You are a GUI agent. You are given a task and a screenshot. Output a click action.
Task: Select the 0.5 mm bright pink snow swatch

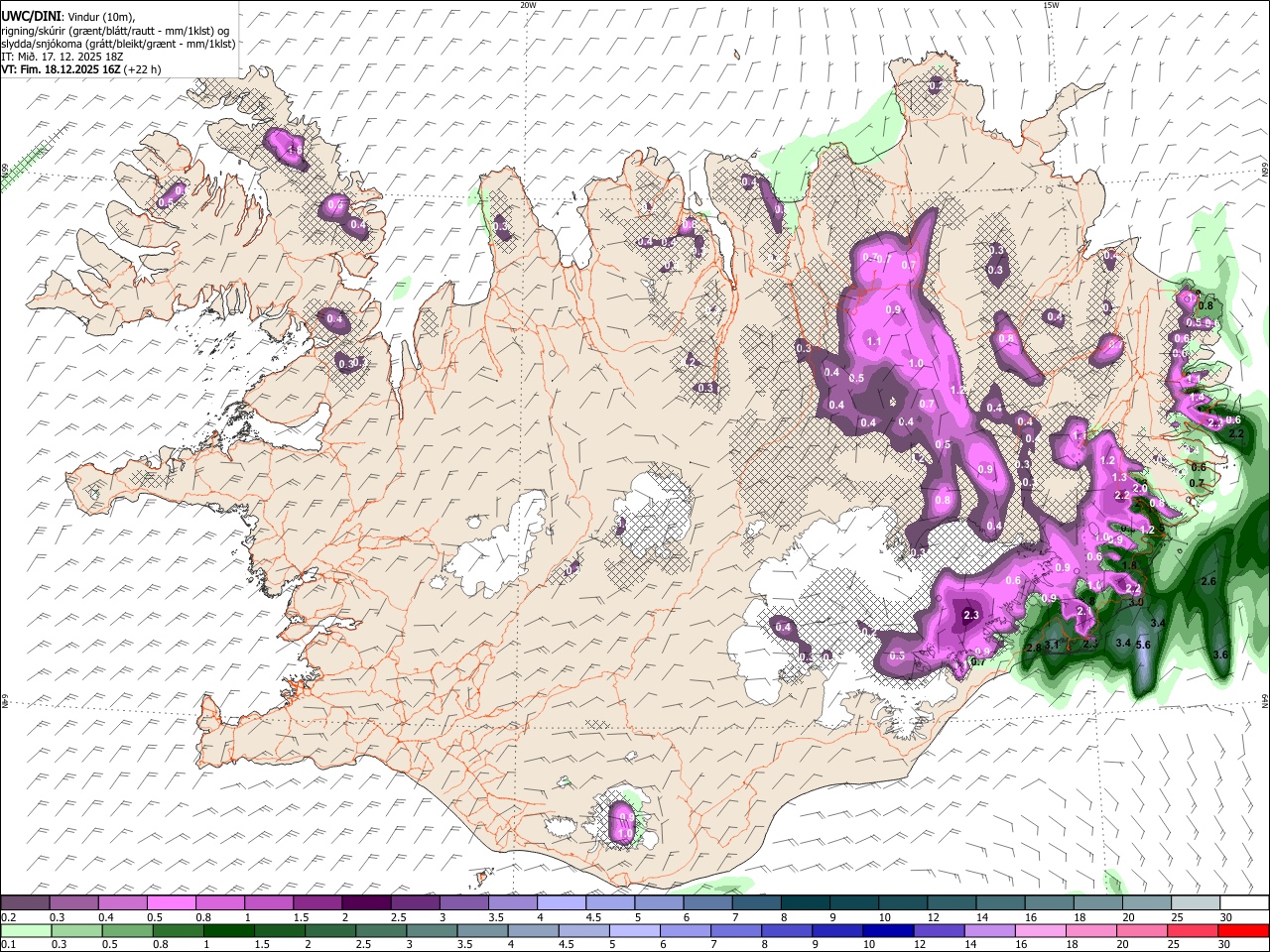[171, 902]
